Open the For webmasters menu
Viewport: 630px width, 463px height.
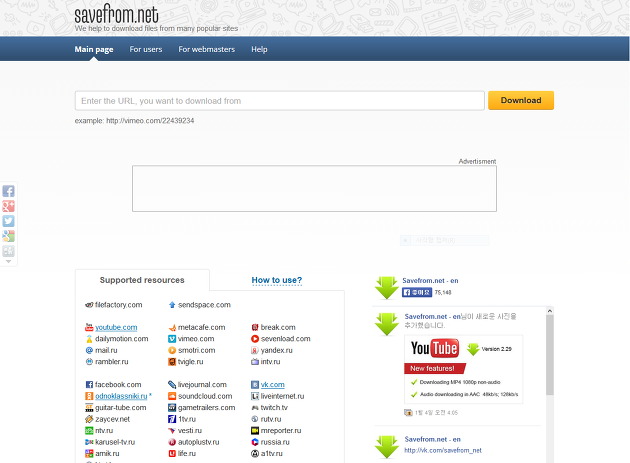click(207, 49)
